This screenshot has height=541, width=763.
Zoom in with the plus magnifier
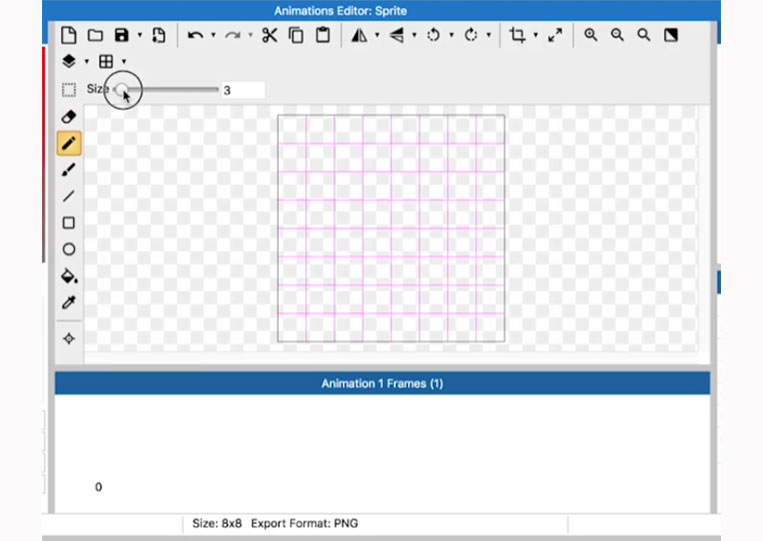pos(591,35)
